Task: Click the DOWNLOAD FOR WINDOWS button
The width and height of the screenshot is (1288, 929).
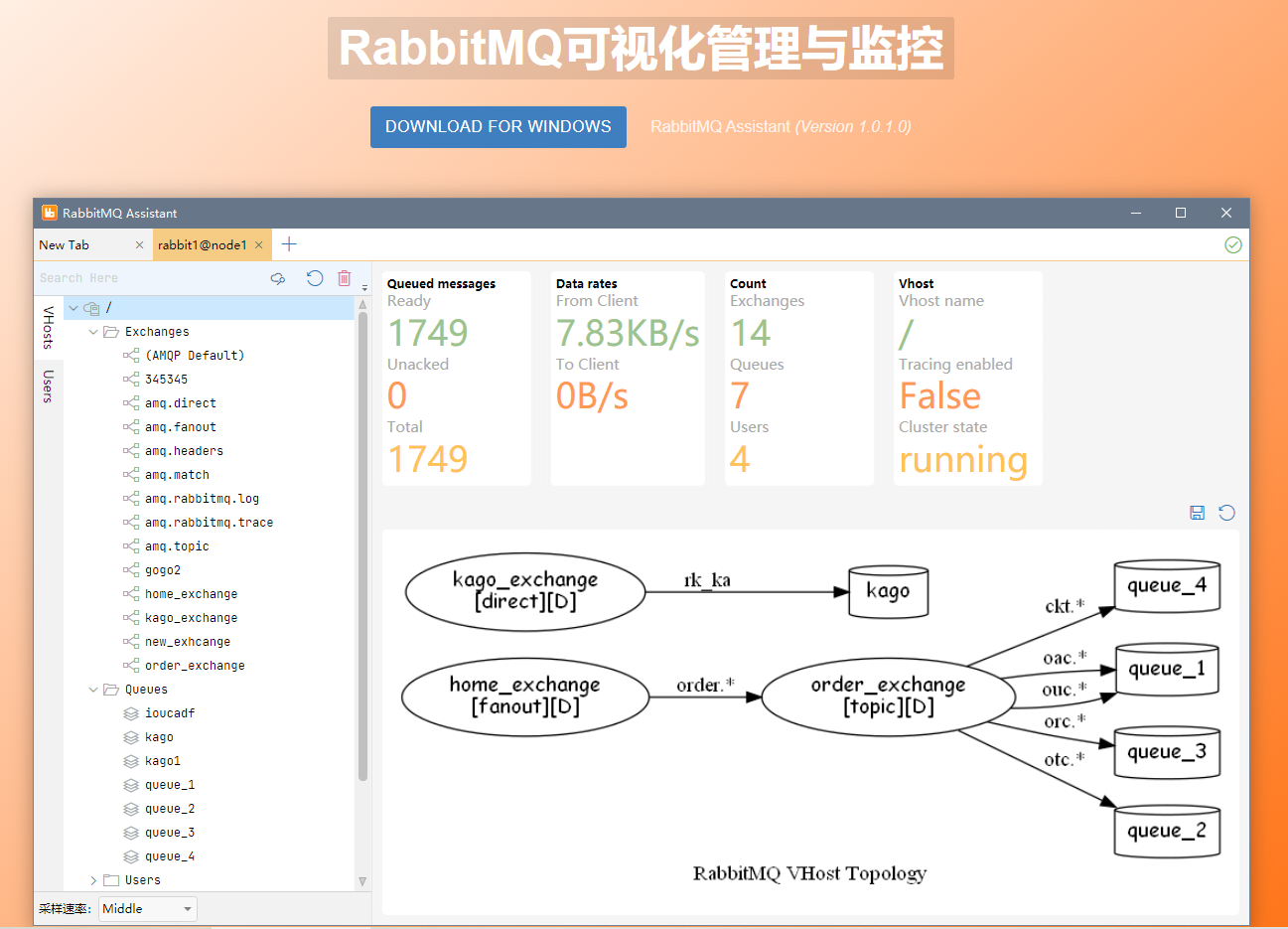Action: [x=498, y=127]
